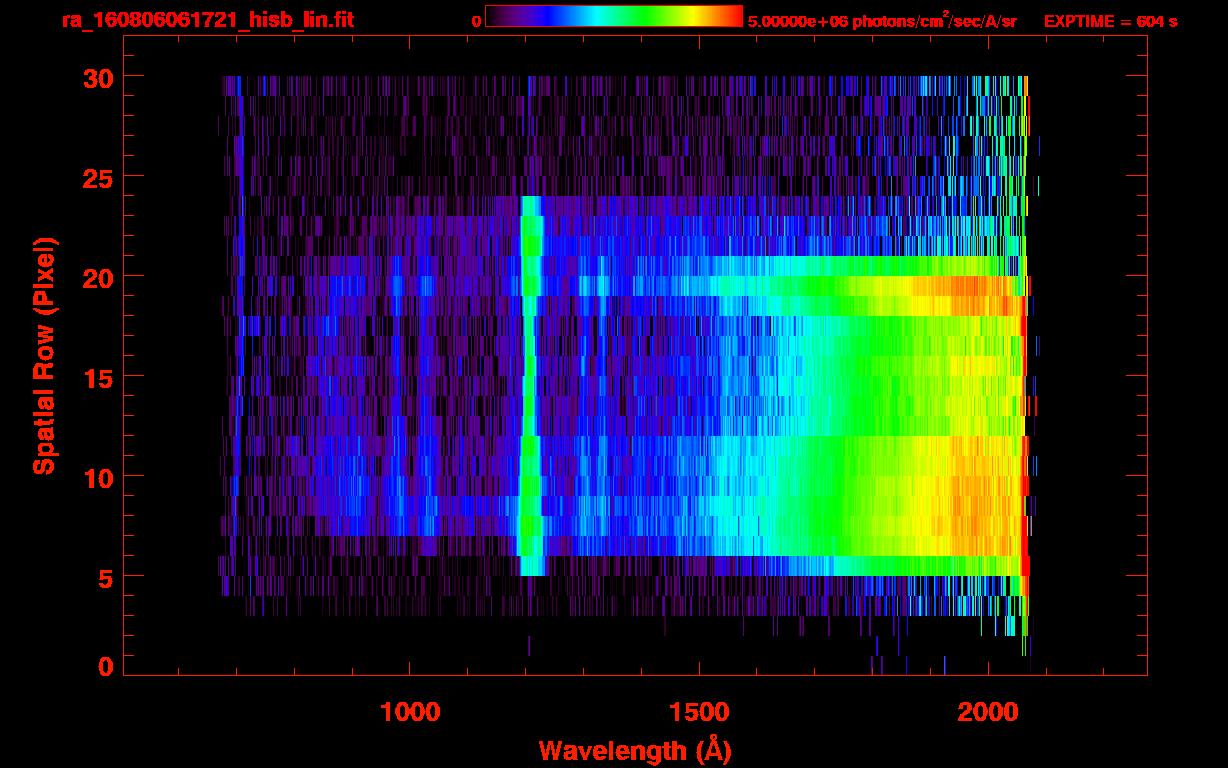Image resolution: width=1228 pixels, height=768 pixels.
Task: Click the 2000 wavelength tick label
Action: (x=989, y=711)
